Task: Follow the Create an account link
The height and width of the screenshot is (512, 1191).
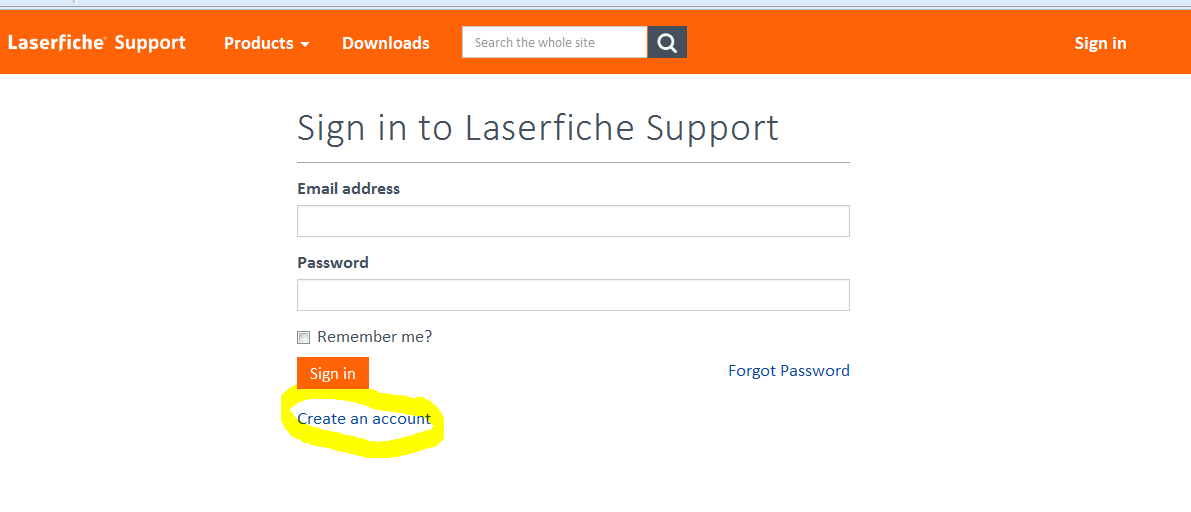Action: [364, 419]
